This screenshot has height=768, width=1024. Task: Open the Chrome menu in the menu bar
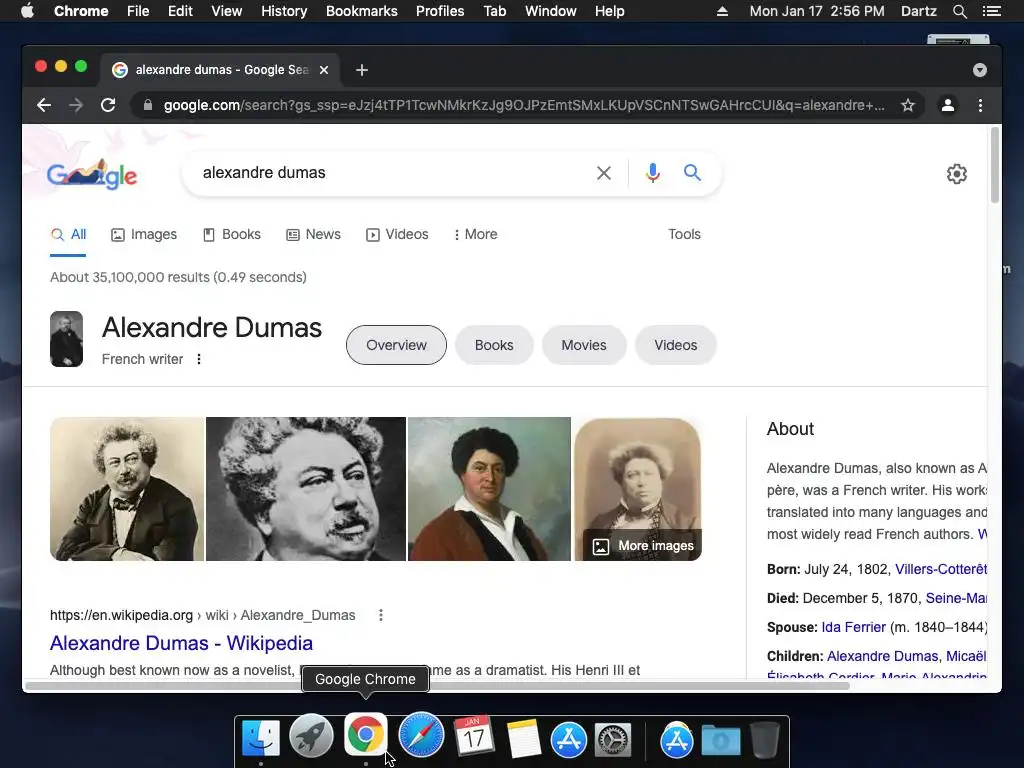81,11
